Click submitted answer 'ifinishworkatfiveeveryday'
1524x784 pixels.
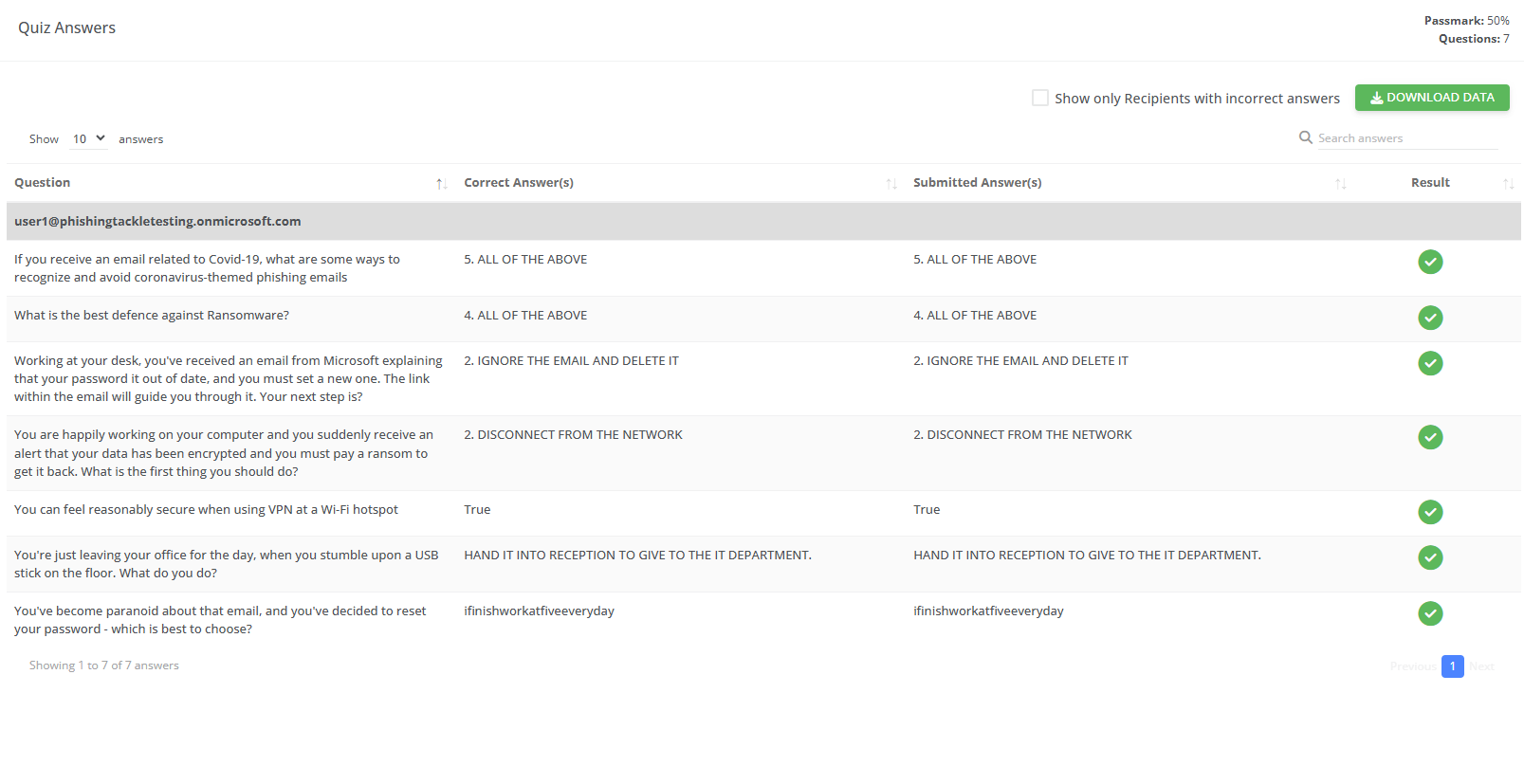988,611
